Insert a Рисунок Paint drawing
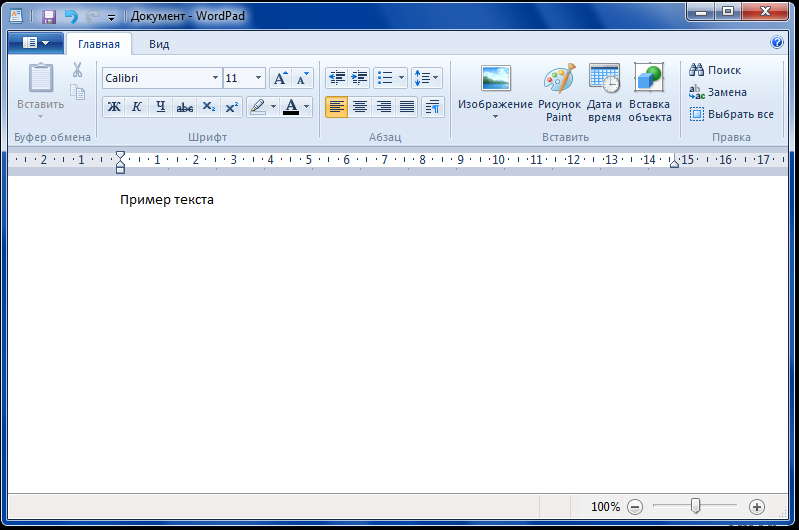Image resolution: width=799 pixels, height=530 pixels. [x=559, y=92]
